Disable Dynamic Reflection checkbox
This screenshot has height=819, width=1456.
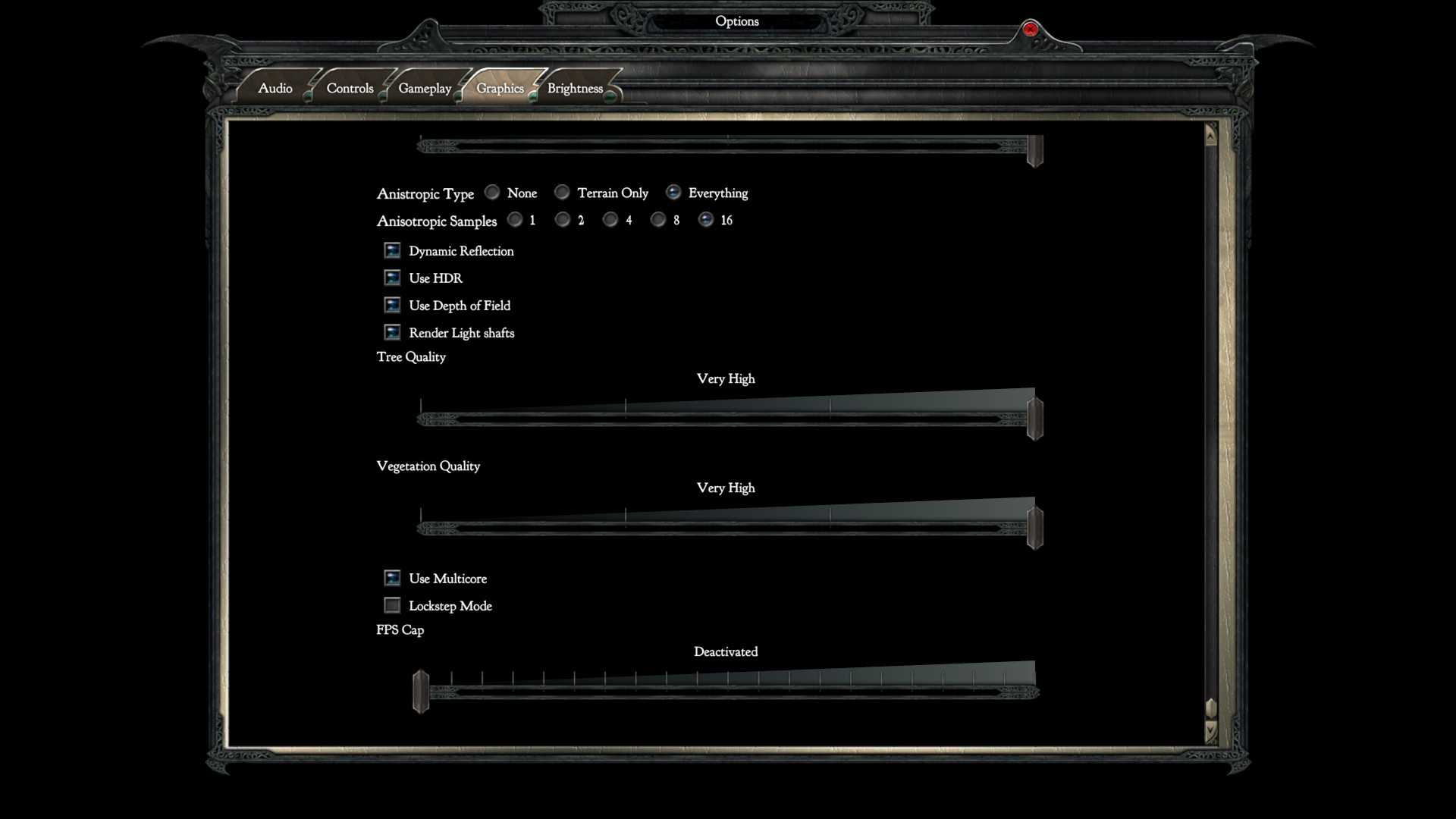(x=392, y=251)
